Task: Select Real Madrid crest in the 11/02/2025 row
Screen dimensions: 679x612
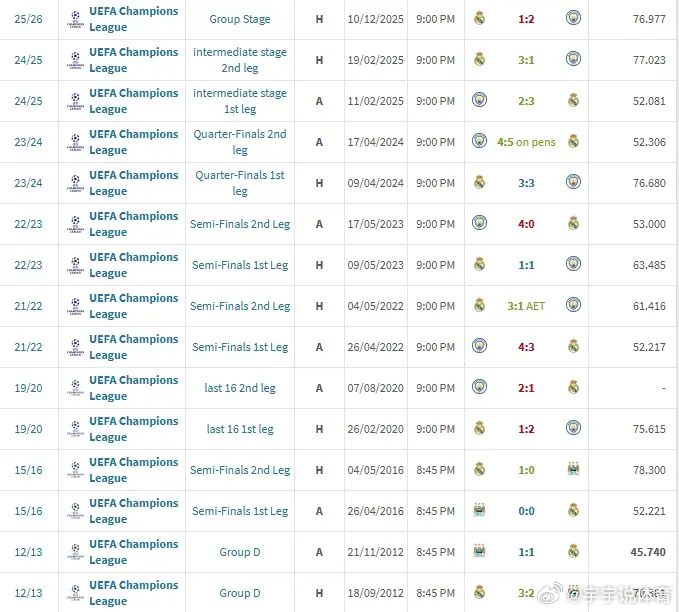Action: point(573,100)
